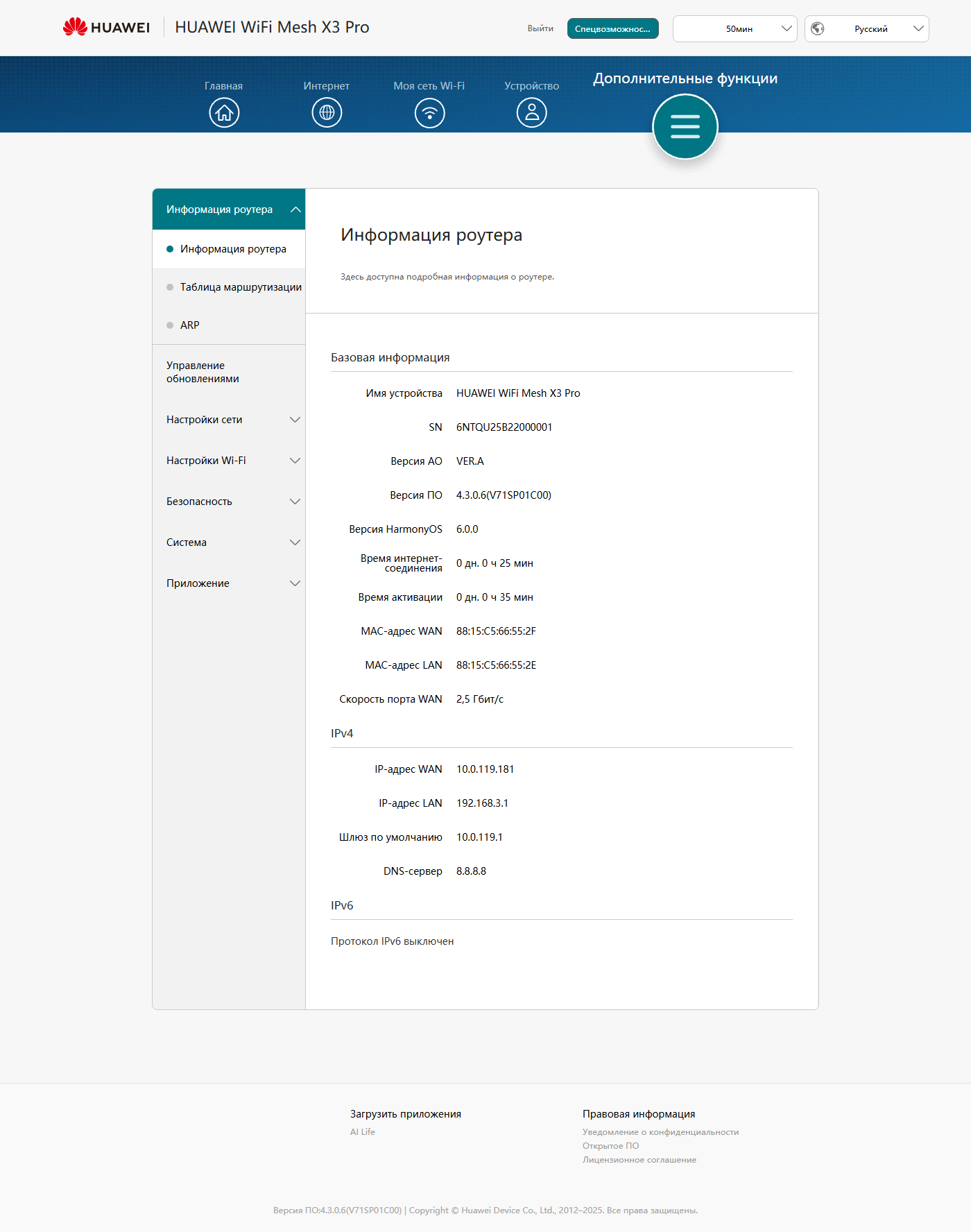971x1232 pixels.
Task: Switch to the Интернет tab label
Action: coord(326,86)
